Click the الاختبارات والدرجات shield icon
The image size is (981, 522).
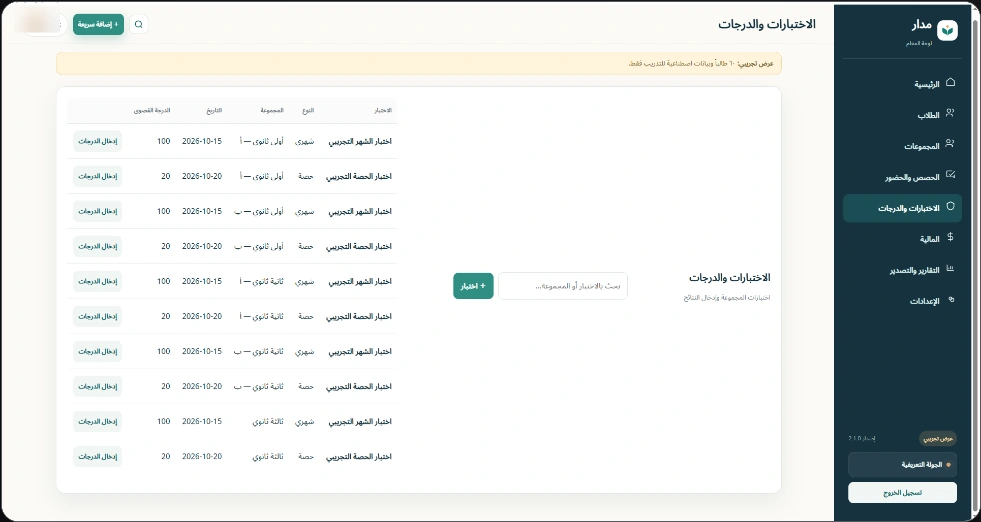click(x=950, y=207)
